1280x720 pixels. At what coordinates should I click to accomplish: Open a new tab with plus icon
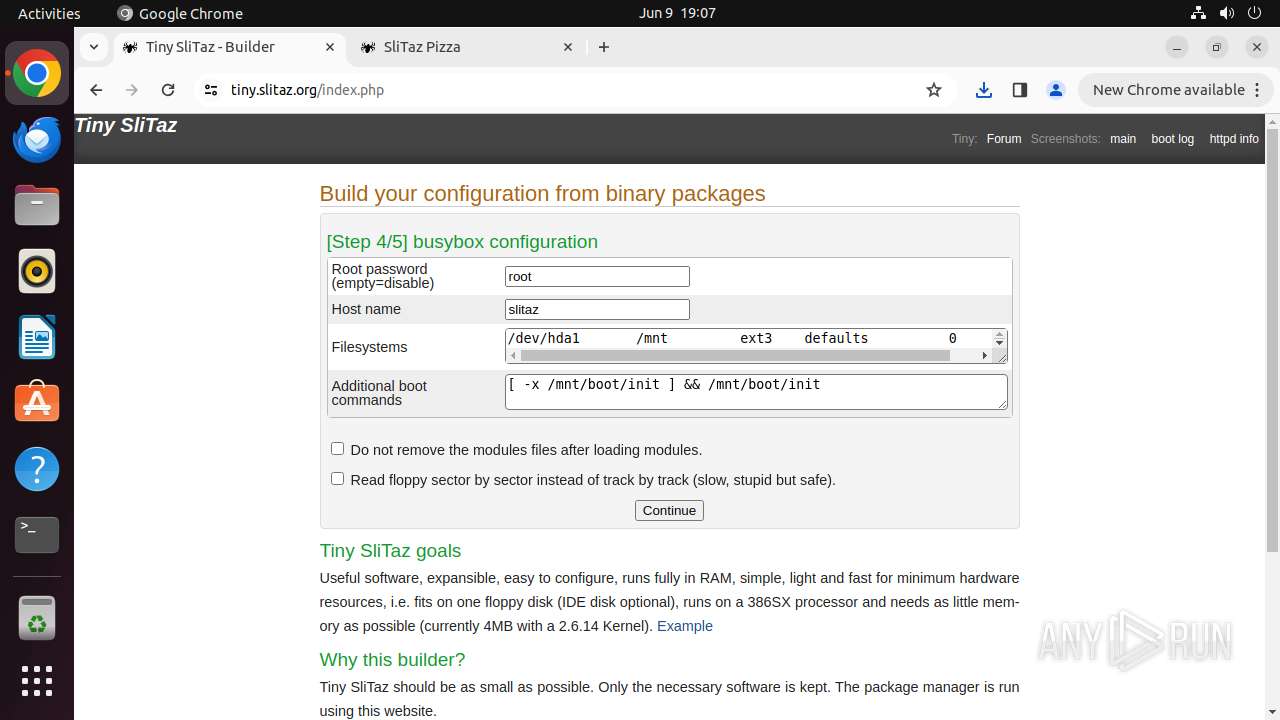click(604, 47)
